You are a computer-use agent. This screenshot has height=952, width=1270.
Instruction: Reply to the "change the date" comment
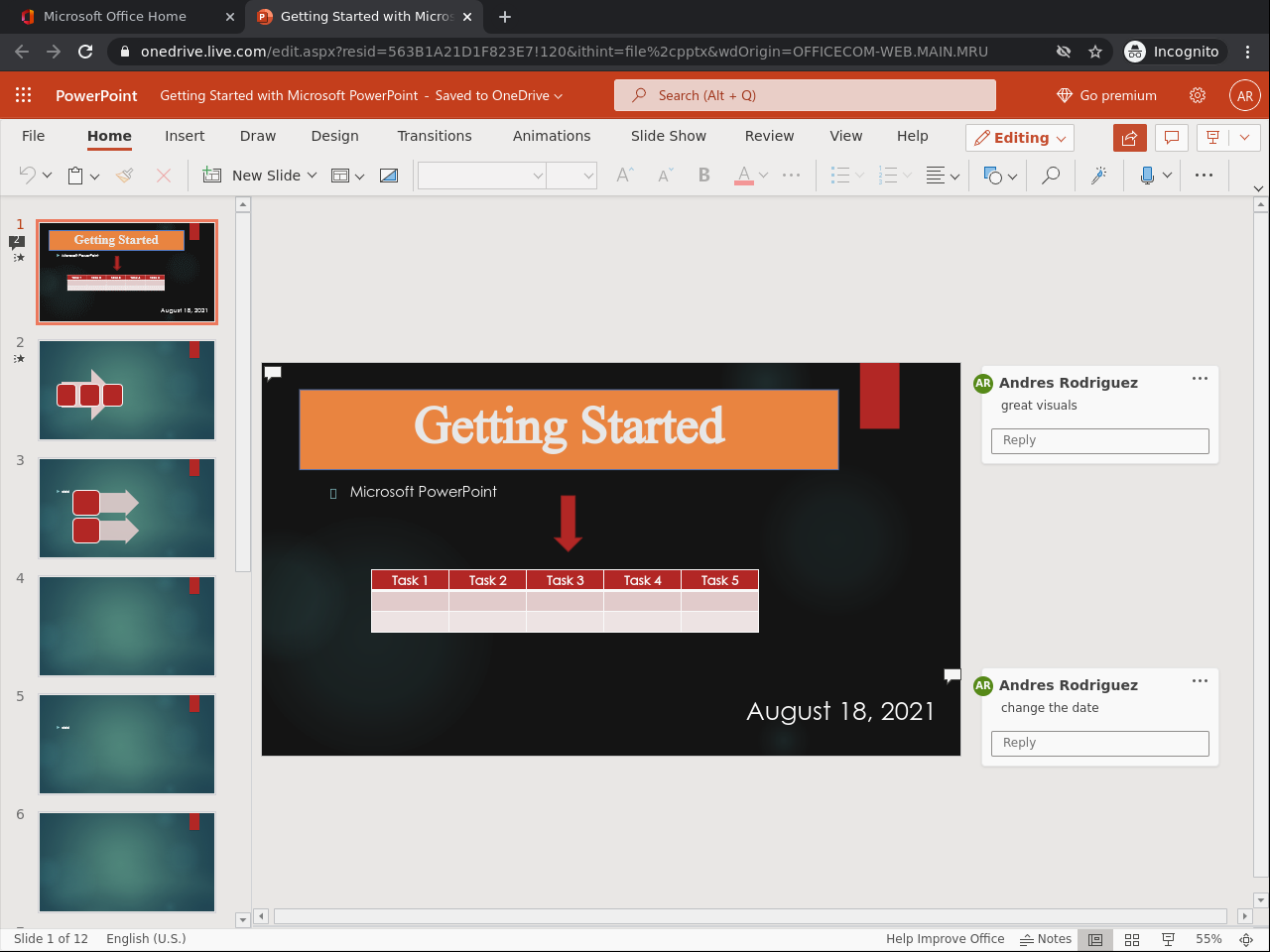[1099, 743]
